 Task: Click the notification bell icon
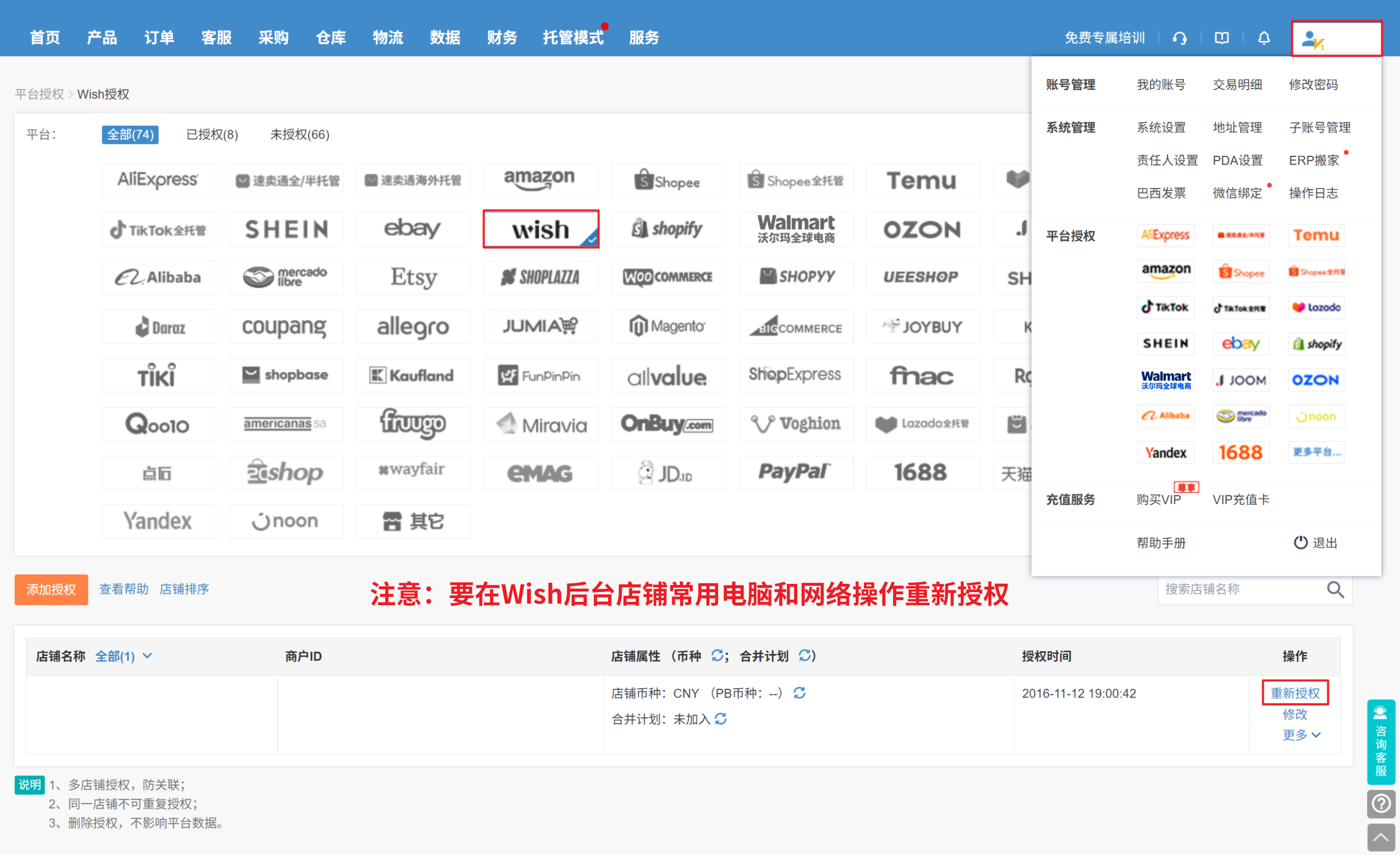1264,38
